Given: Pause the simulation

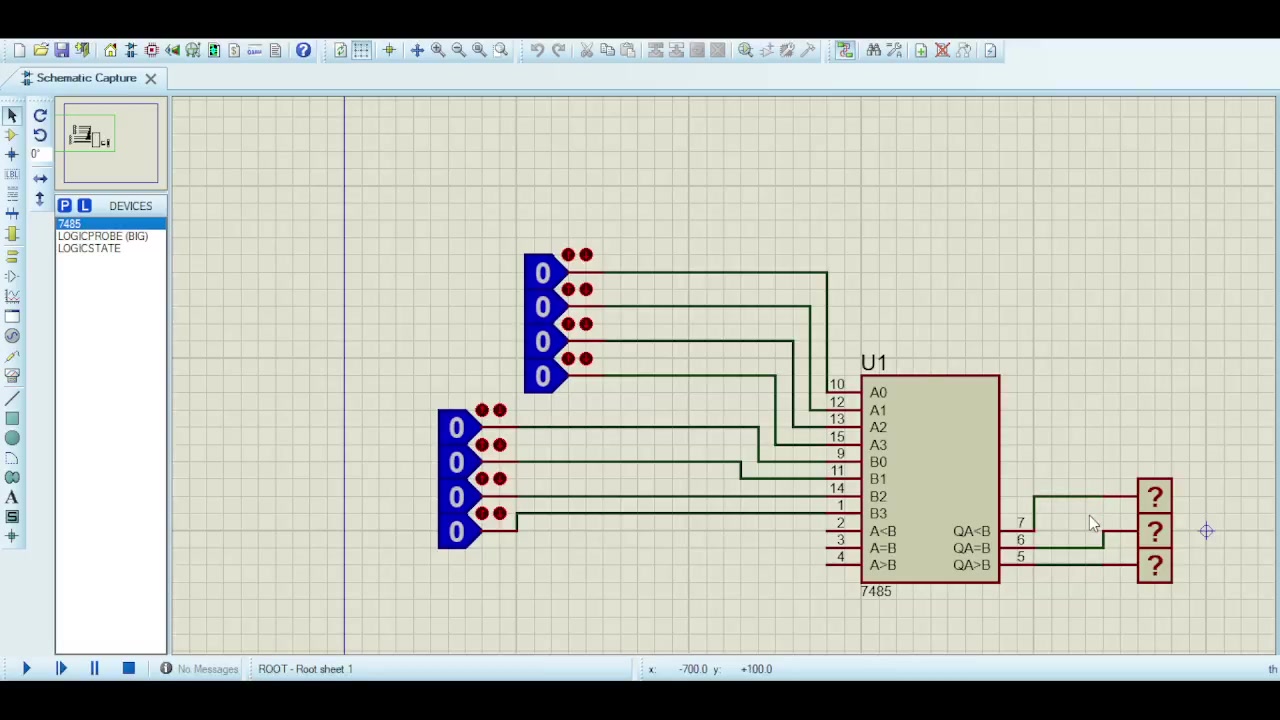Looking at the screenshot, I should click(94, 668).
